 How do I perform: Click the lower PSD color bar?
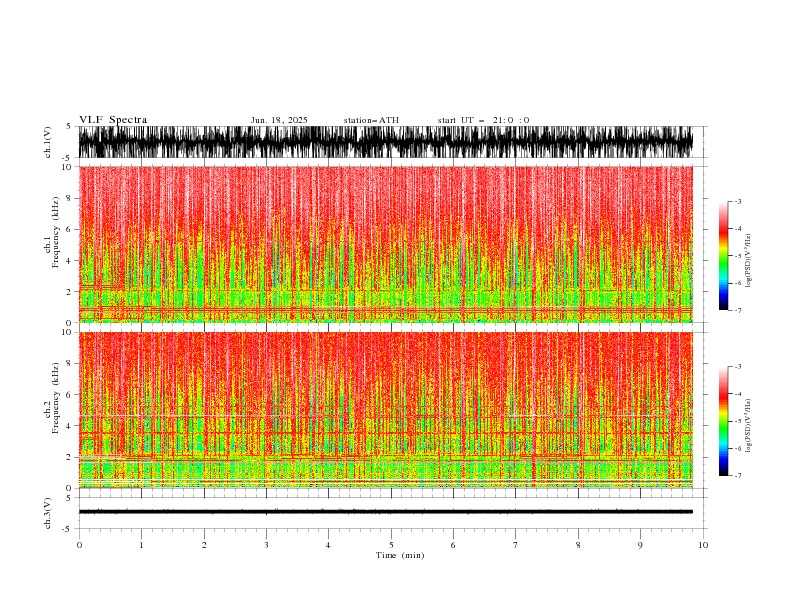tap(723, 421)
